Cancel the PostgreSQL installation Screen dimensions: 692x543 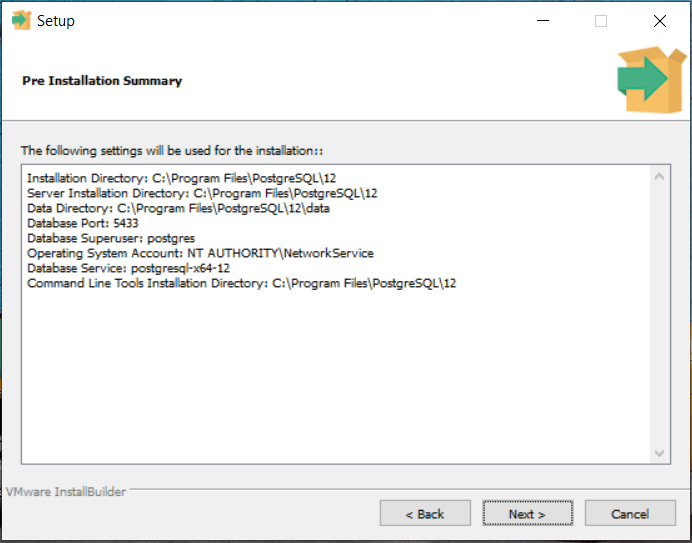[x=630, y=514]
